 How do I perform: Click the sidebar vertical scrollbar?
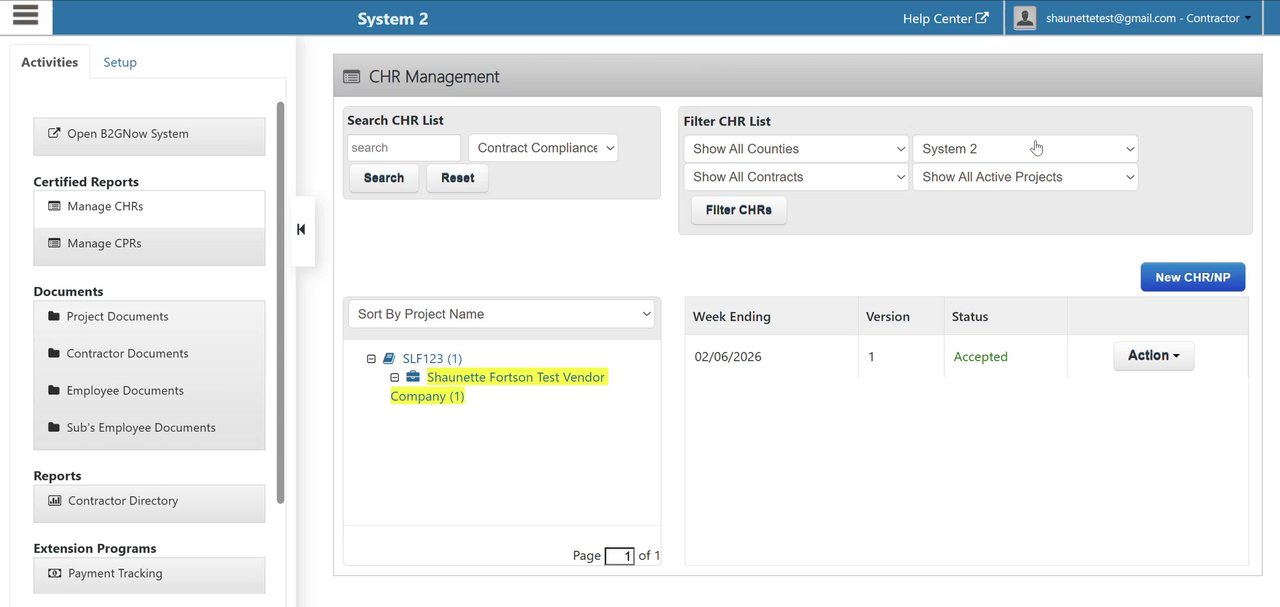280,300
